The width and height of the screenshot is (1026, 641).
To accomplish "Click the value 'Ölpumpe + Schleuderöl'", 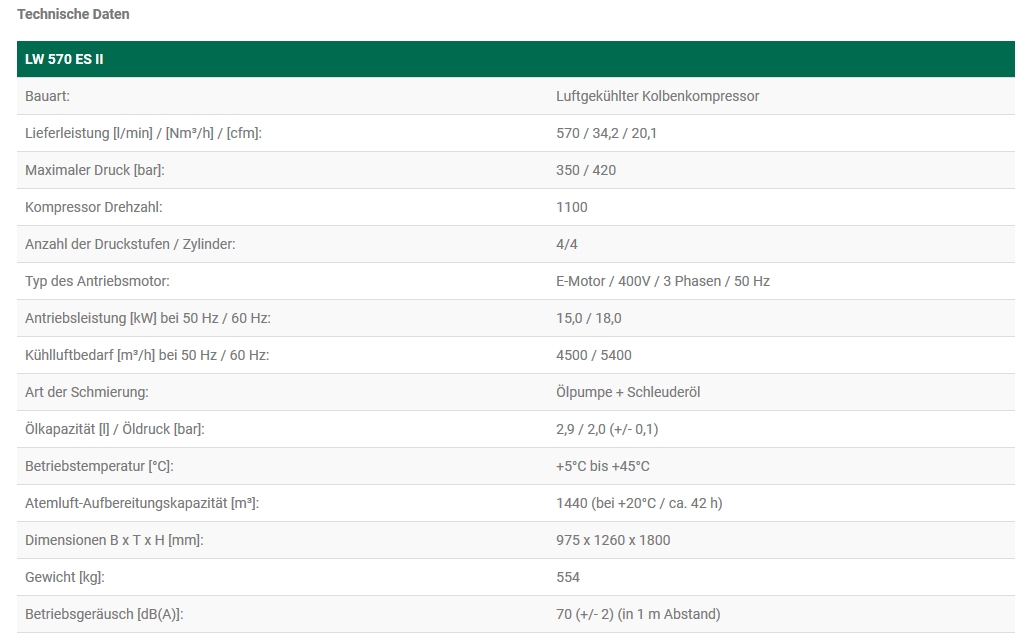I will pyautogui.click(x=628, y=392).
